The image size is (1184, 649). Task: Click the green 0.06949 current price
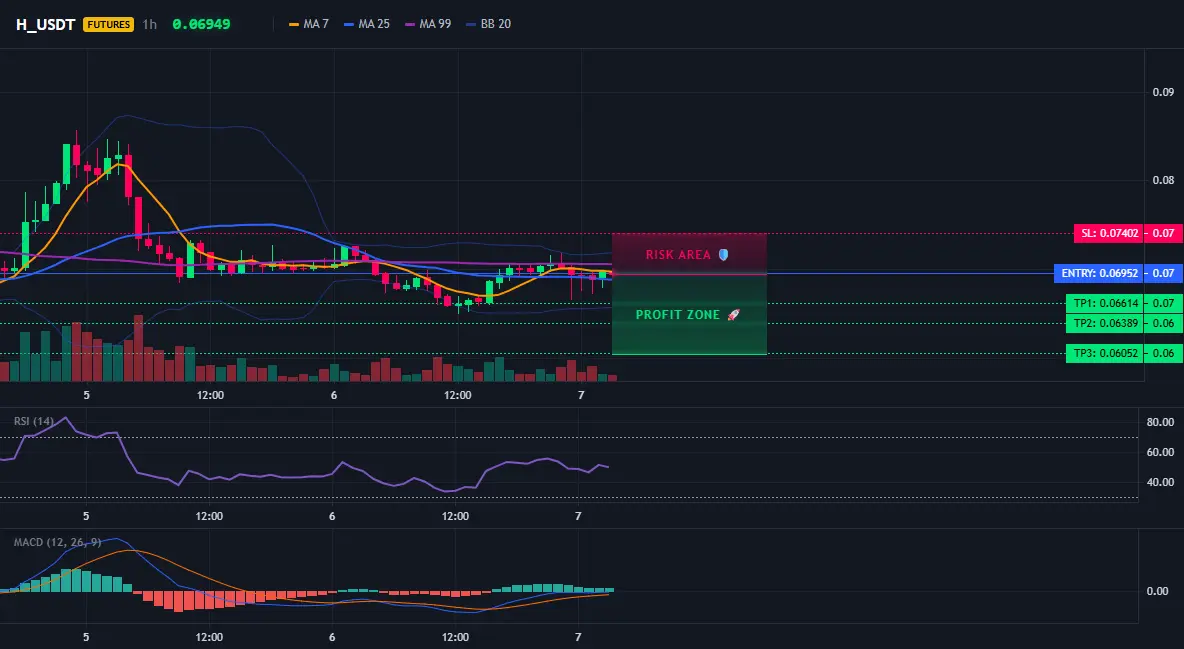202,24
